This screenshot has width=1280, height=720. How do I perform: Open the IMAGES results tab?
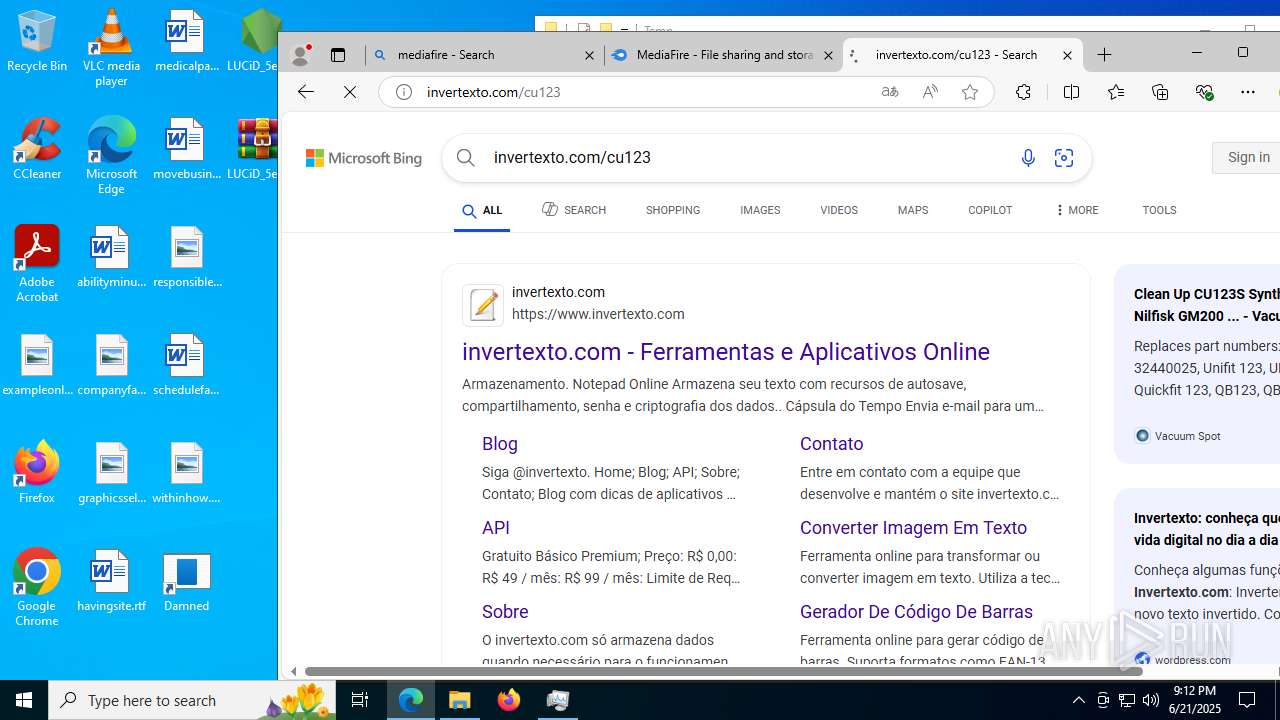click(x=760, y=210)
